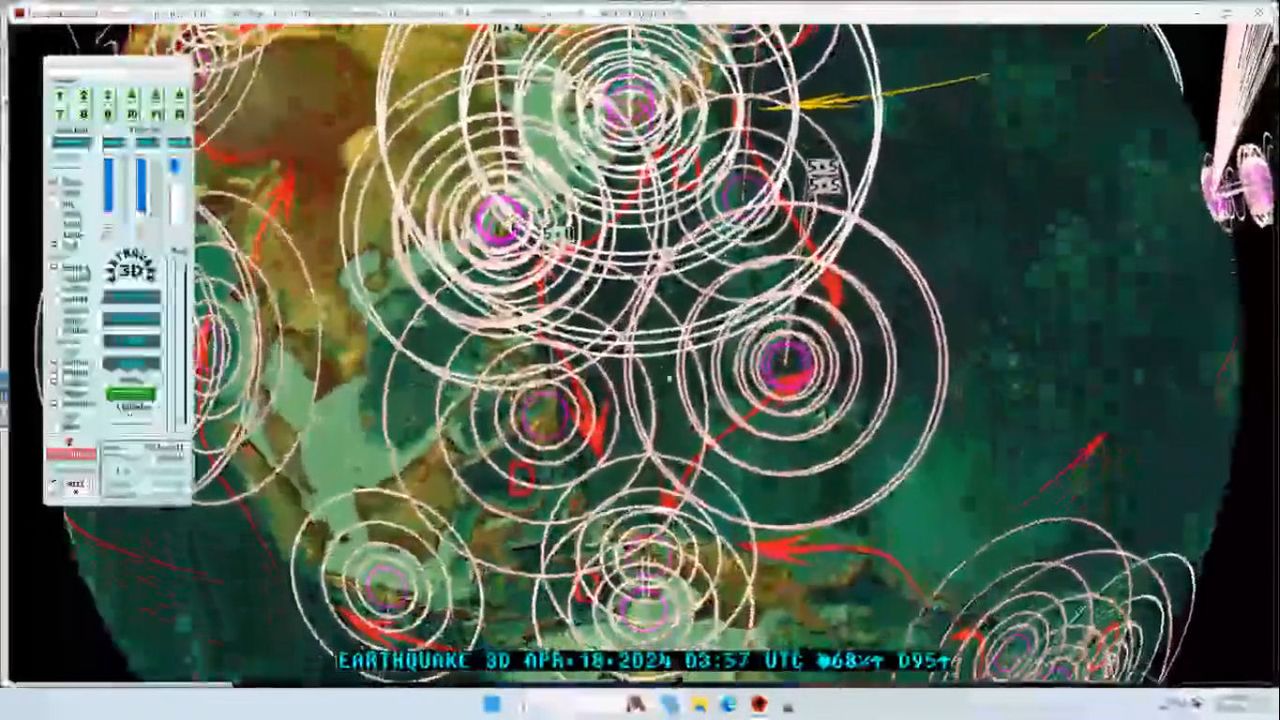Image resolution: width=1280 pixels, height=720 pixels.
Task: Click the round Earthquake 3D logo
Action: point(131,268)
